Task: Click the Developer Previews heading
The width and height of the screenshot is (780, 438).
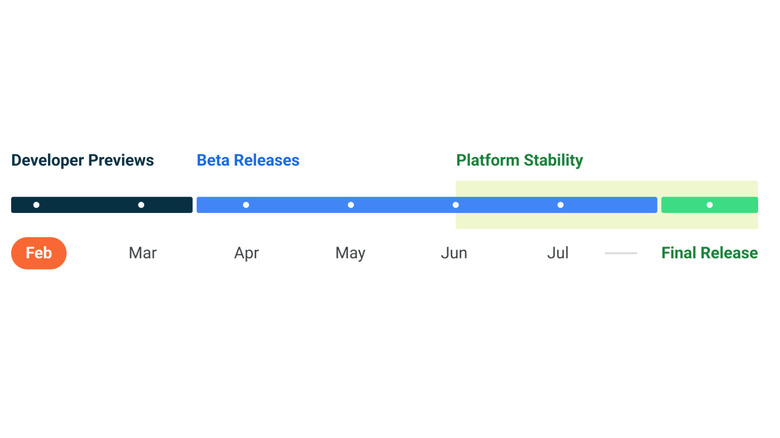Action: point(83,160)
